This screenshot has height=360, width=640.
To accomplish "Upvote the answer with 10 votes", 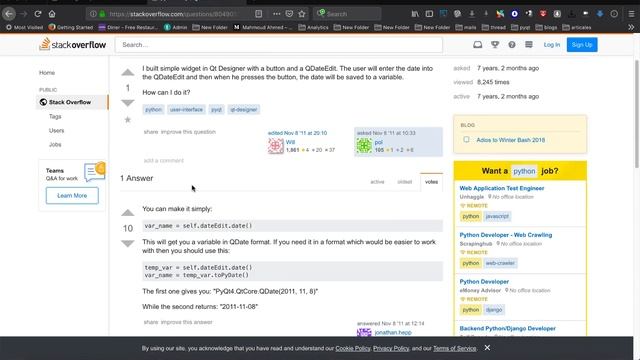I will [x=128, y=213].
